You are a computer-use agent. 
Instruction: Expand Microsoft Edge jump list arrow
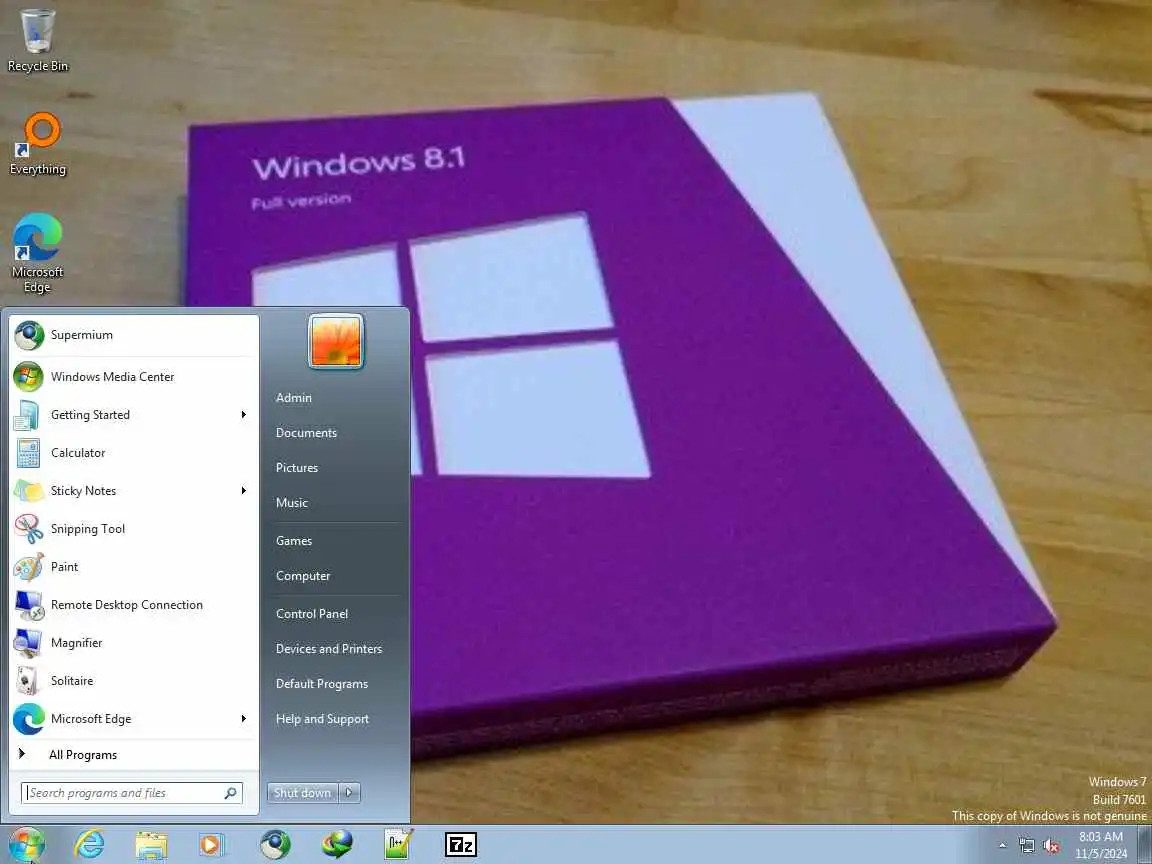tap(244, 719)
